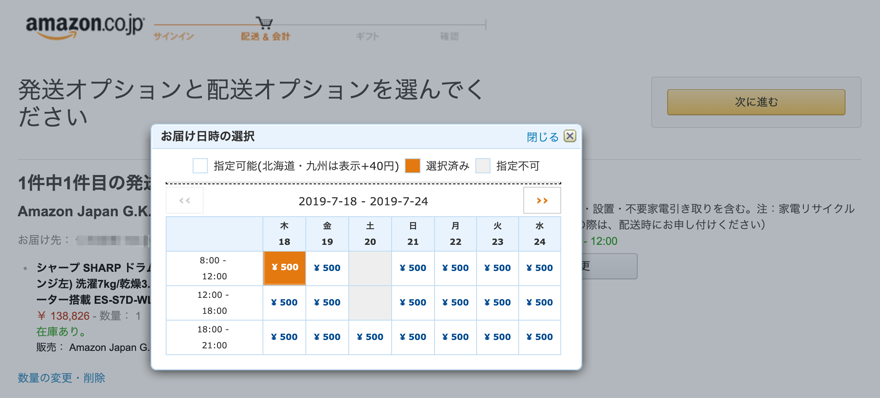Image resolution: width=880 pixels, height=398 pixels.
Task: Click the unavailable Saturday 20 12:00-18:00 cell
Action: [370, 303]
